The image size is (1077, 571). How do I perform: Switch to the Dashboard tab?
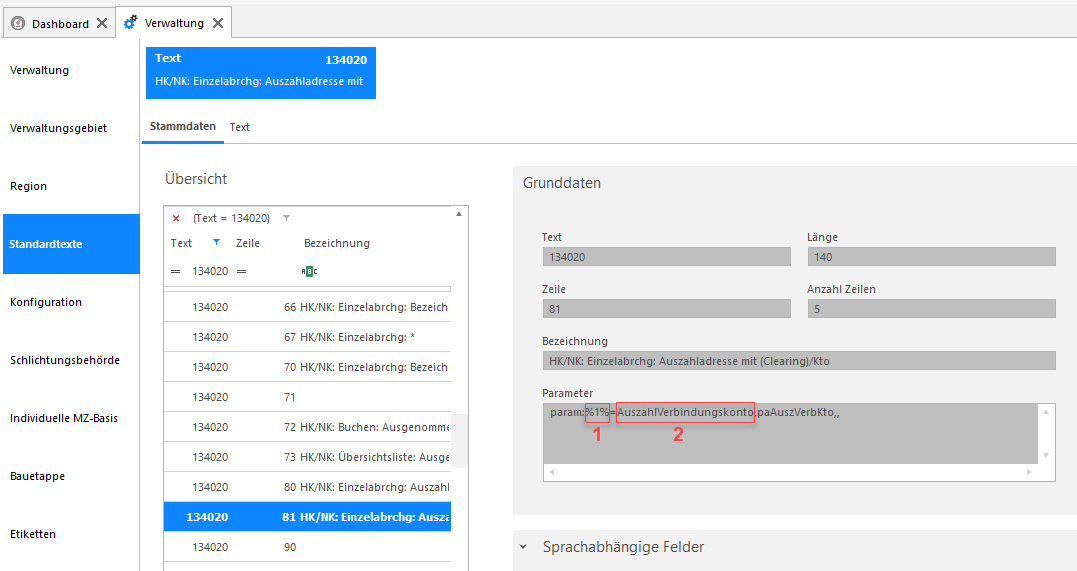(60, 23)
